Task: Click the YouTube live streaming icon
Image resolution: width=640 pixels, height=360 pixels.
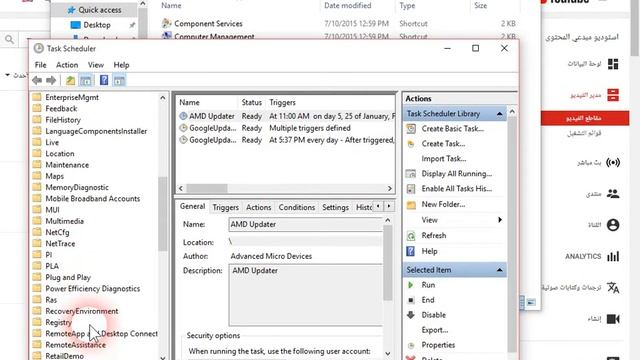Action: (x=613, y=162)
